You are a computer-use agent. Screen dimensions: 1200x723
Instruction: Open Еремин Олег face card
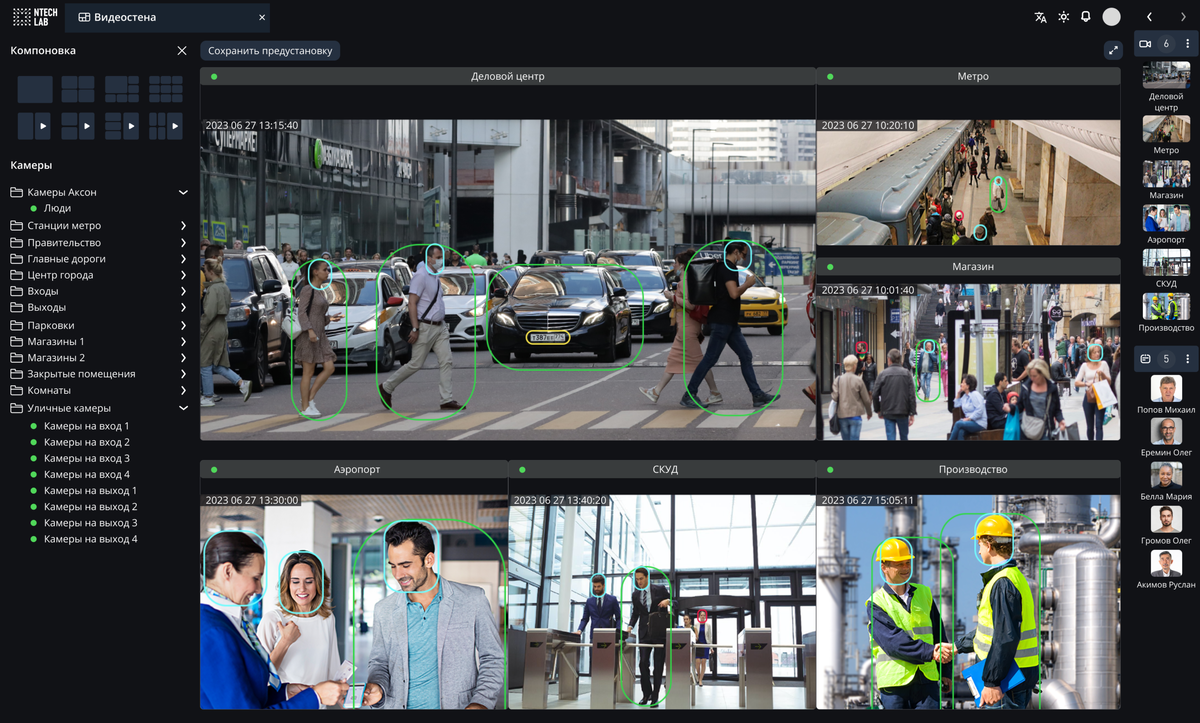(x=1166, y=432)
